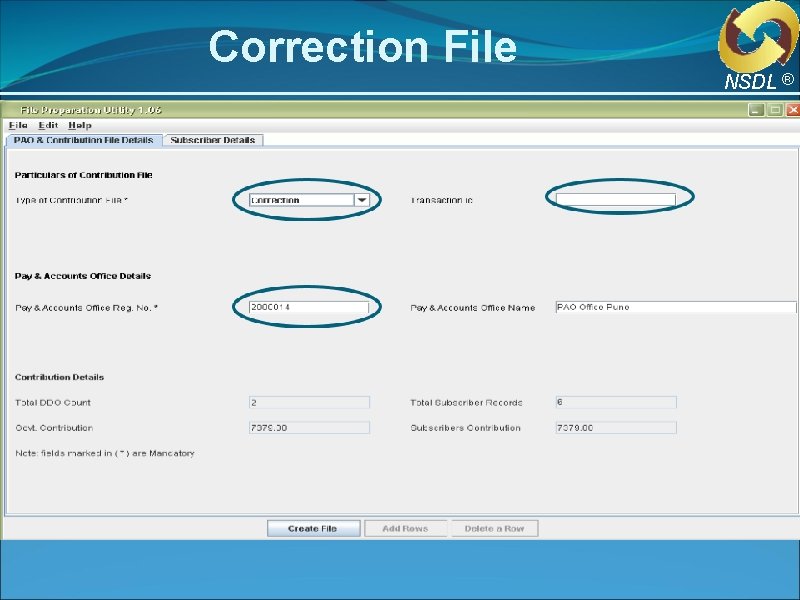Switch to Subscriber Details tab
This screenshot has height=600, width=800.
coord(213,140)
